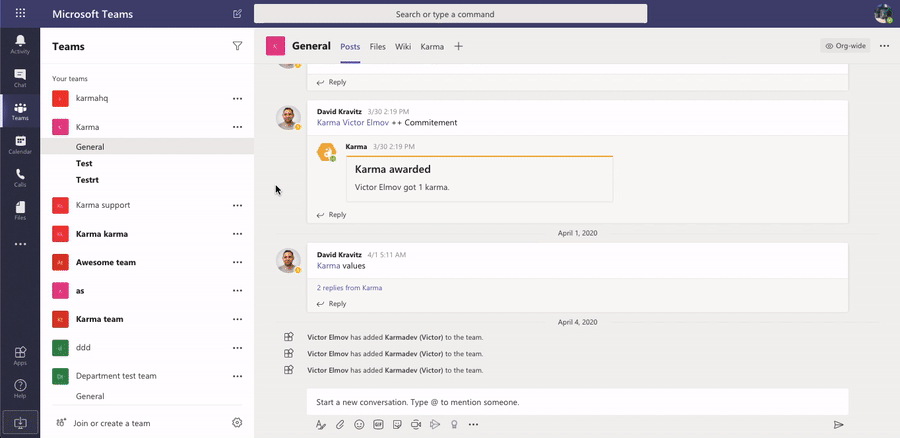
Task: Open the Activity bell in the sidebar
Action: point(20,44)
